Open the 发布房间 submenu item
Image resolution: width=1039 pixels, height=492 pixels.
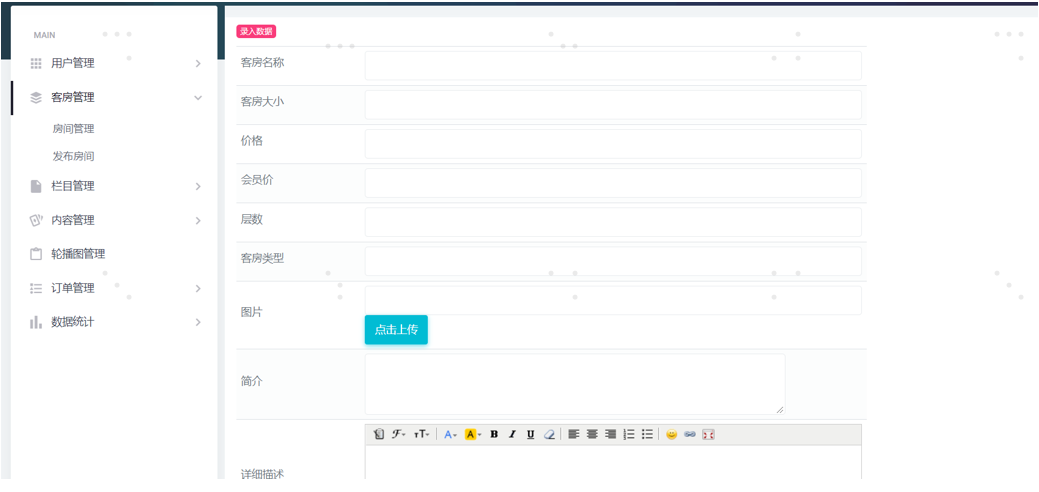[x=74, y=156]
